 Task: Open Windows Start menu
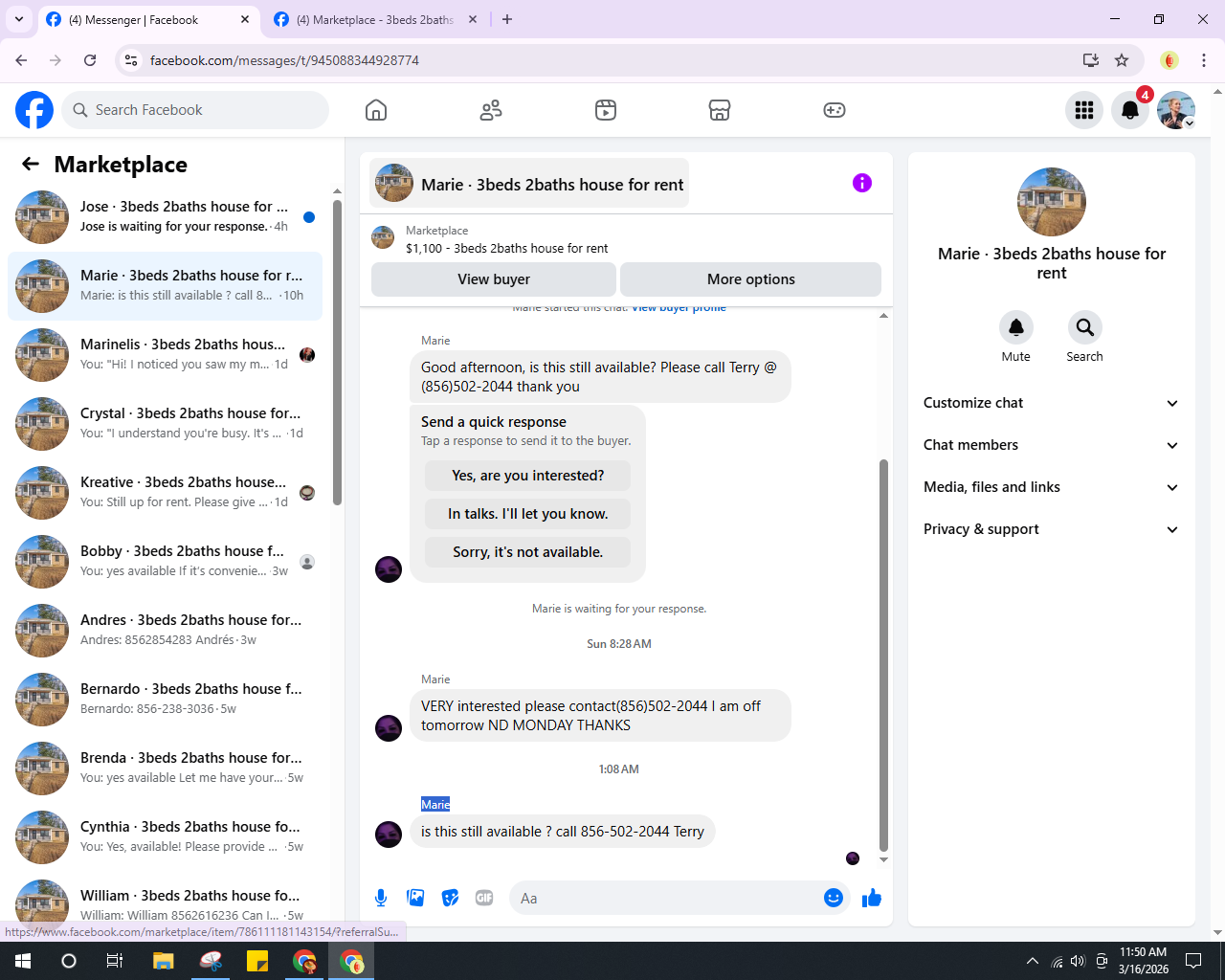23,961
